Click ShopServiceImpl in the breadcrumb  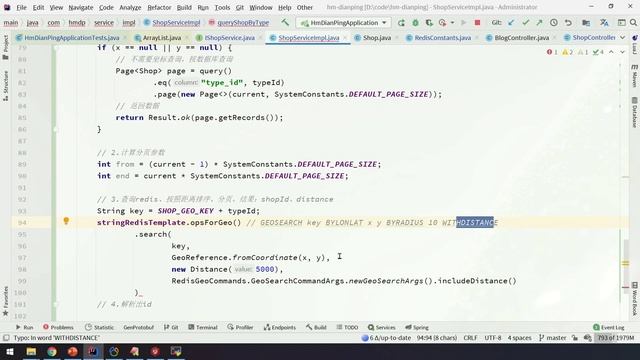[x=176, y=23]
